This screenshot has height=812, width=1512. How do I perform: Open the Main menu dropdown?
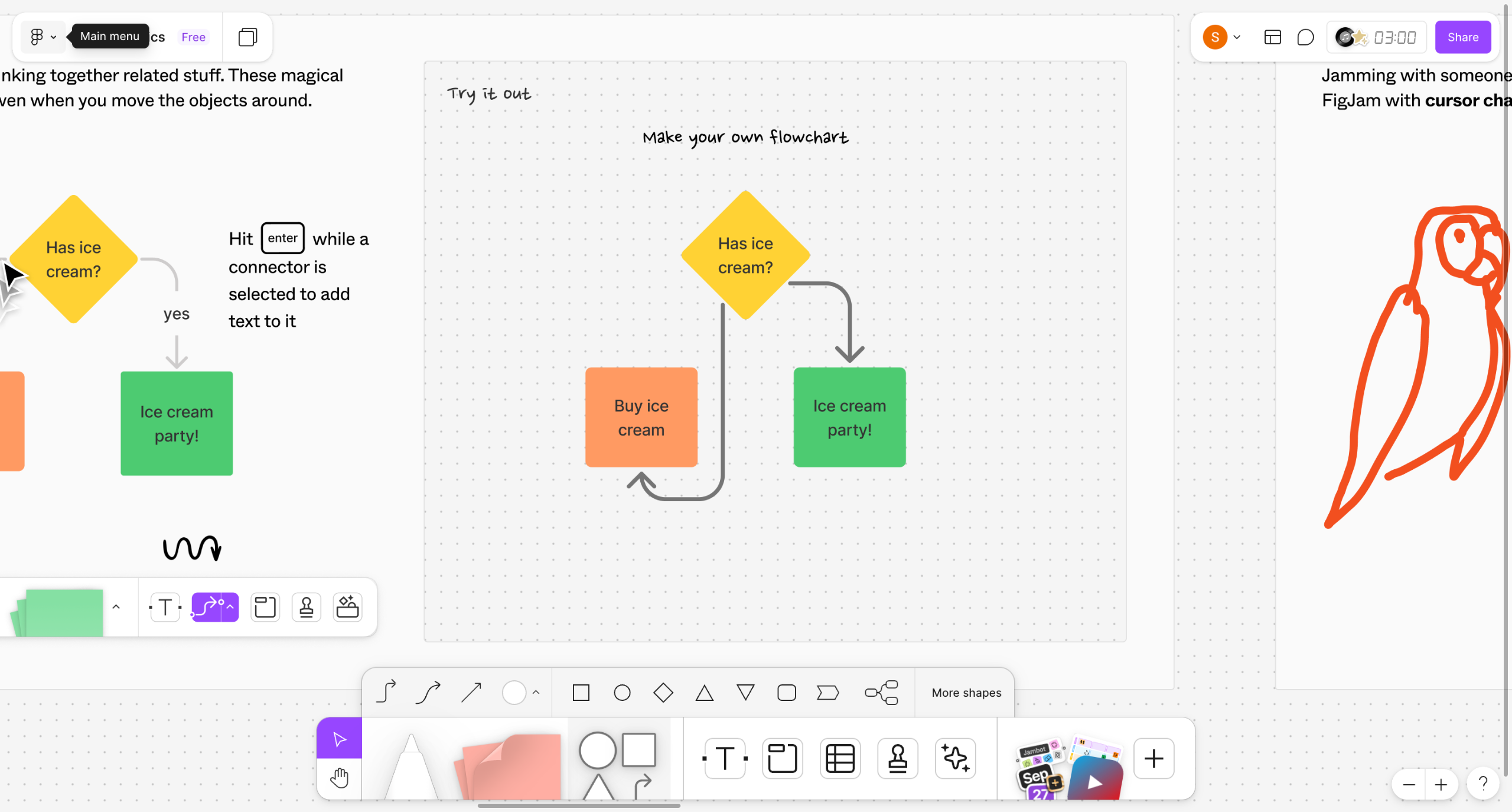[x=43, y=37]
